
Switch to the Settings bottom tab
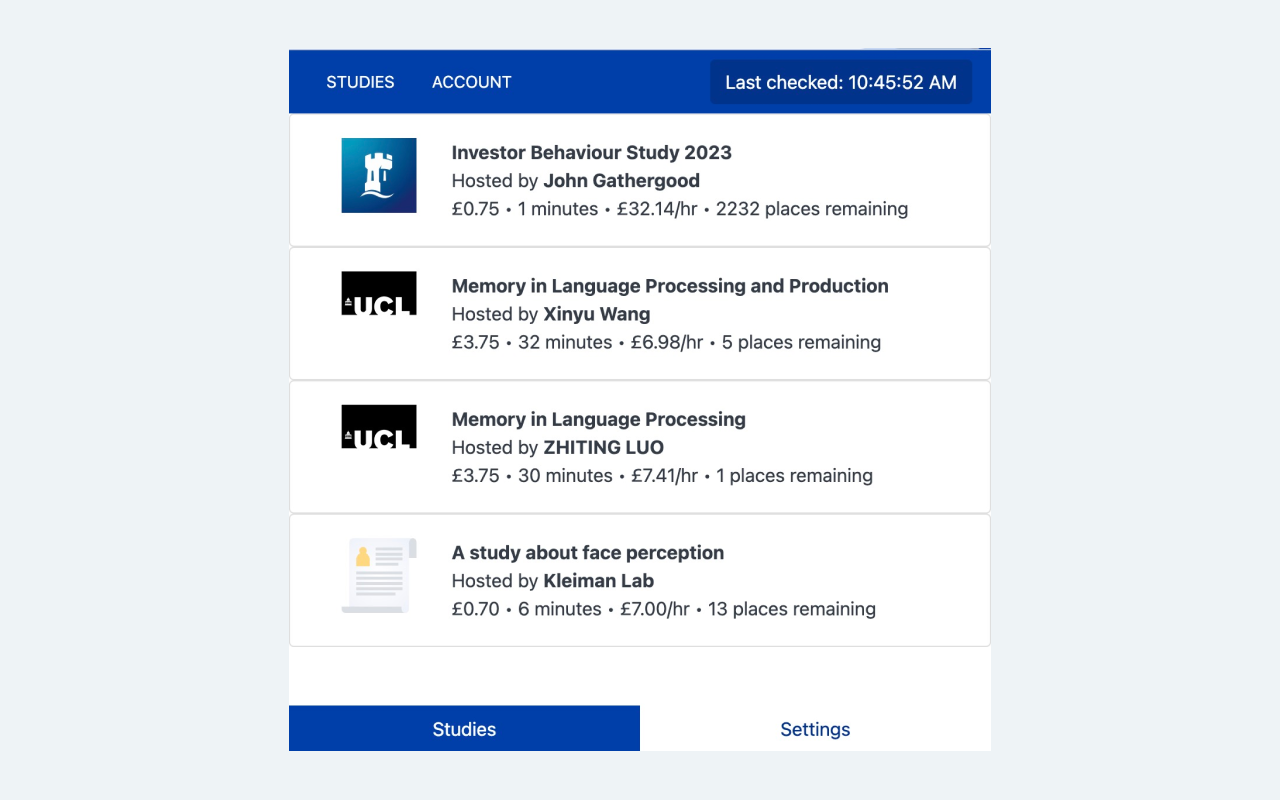(815, 729)
